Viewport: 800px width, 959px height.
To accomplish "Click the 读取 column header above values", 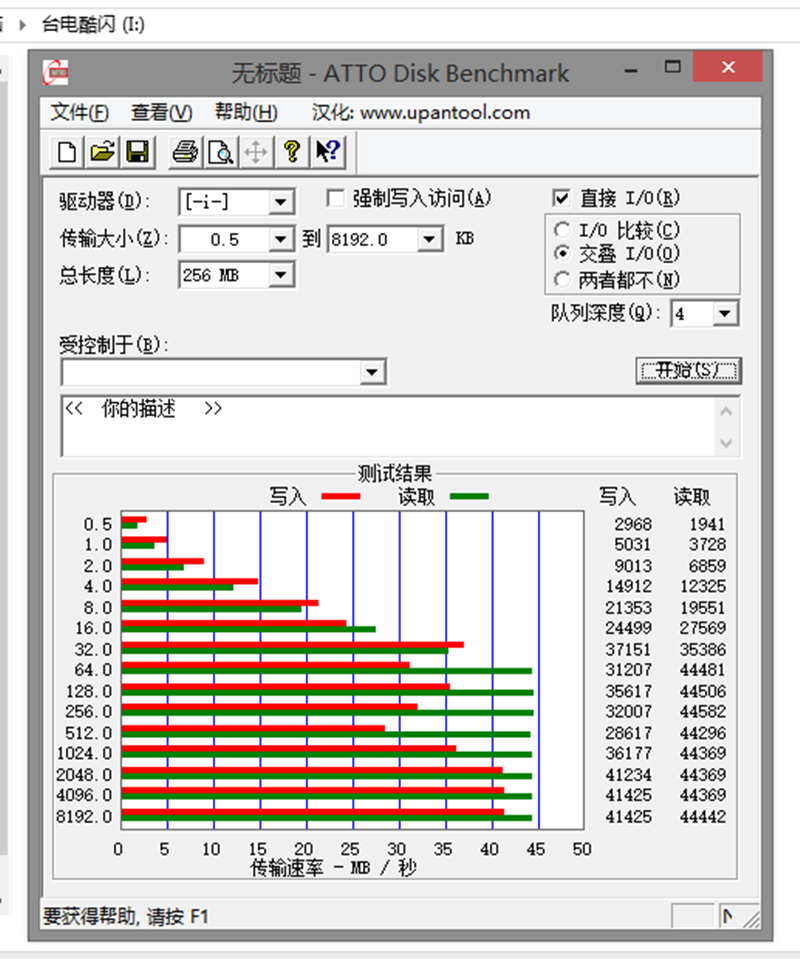I will (x=692, y=496).
